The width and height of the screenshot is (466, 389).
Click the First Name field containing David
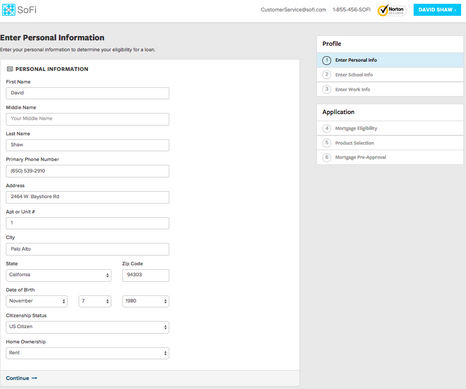[88, 93]
